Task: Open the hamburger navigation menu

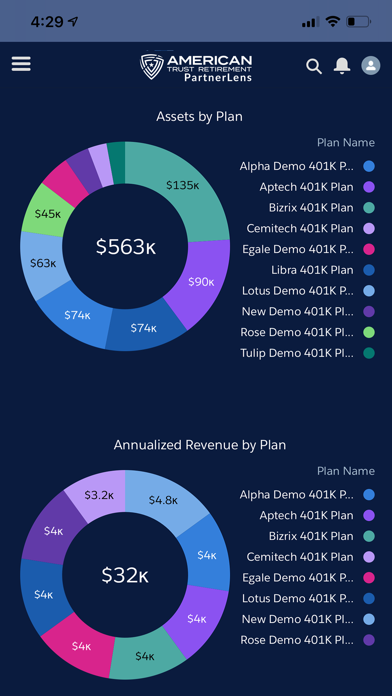Action: [21, 64]
